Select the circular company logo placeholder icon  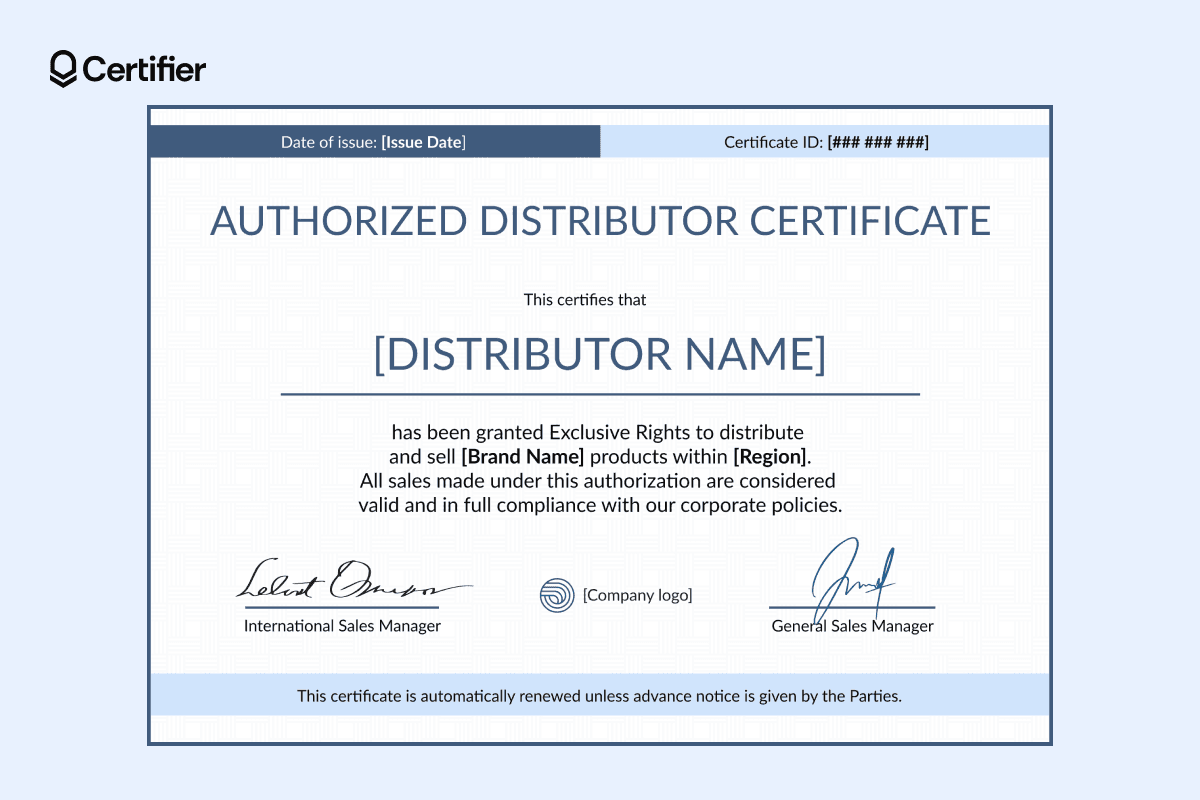tap(557, 594)
